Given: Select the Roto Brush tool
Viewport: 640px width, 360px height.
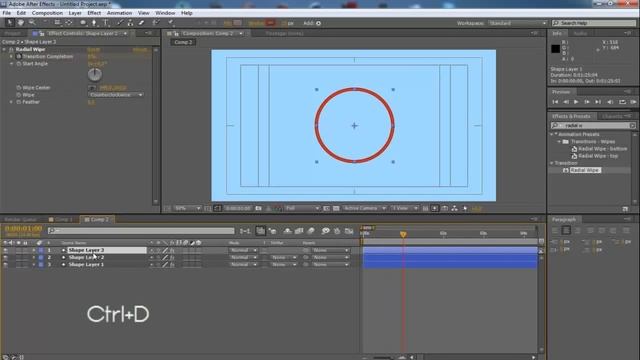Looking at the screenshot, I should coord(156,23).
